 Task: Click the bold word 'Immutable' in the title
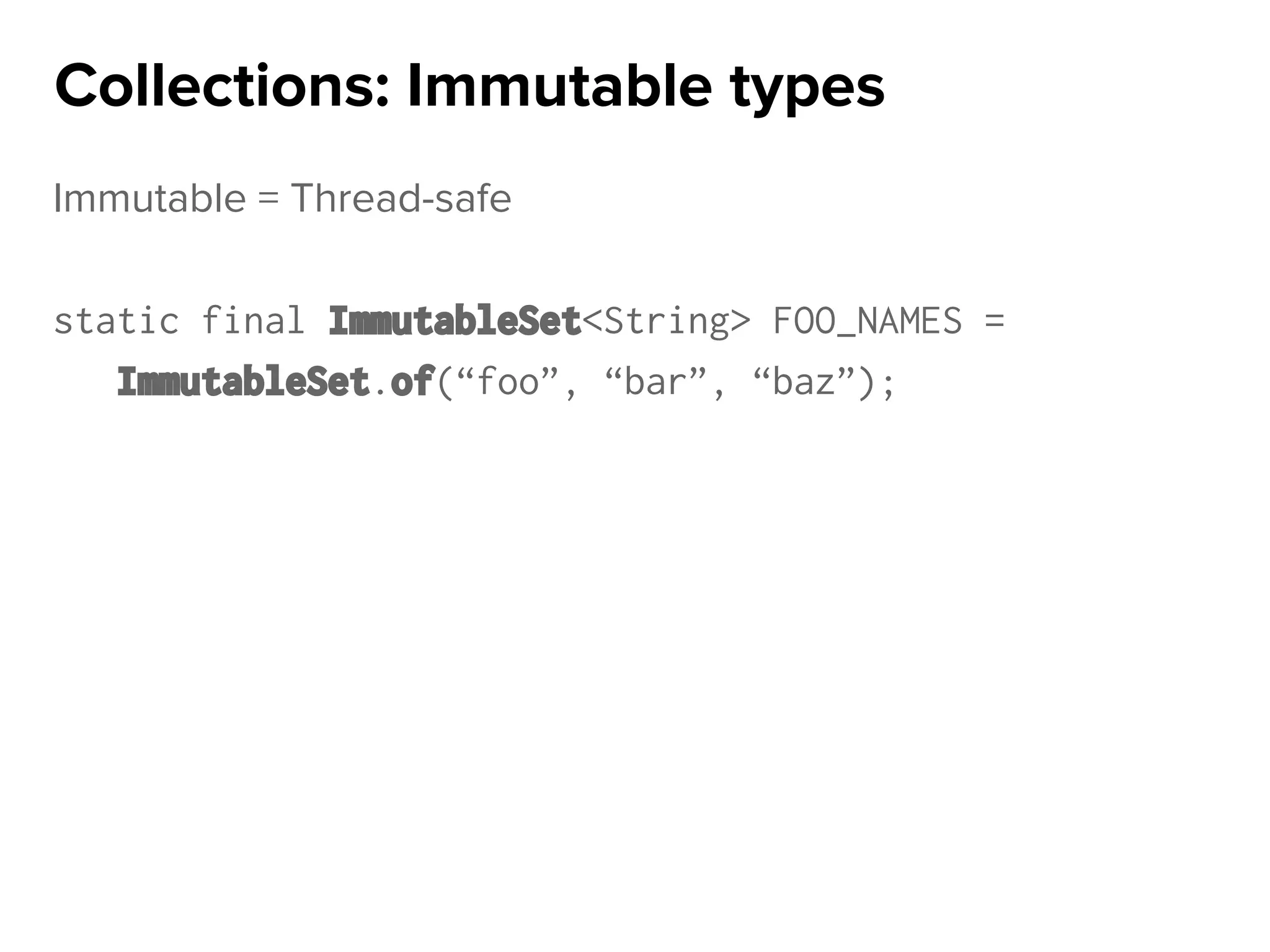(559, 86)
